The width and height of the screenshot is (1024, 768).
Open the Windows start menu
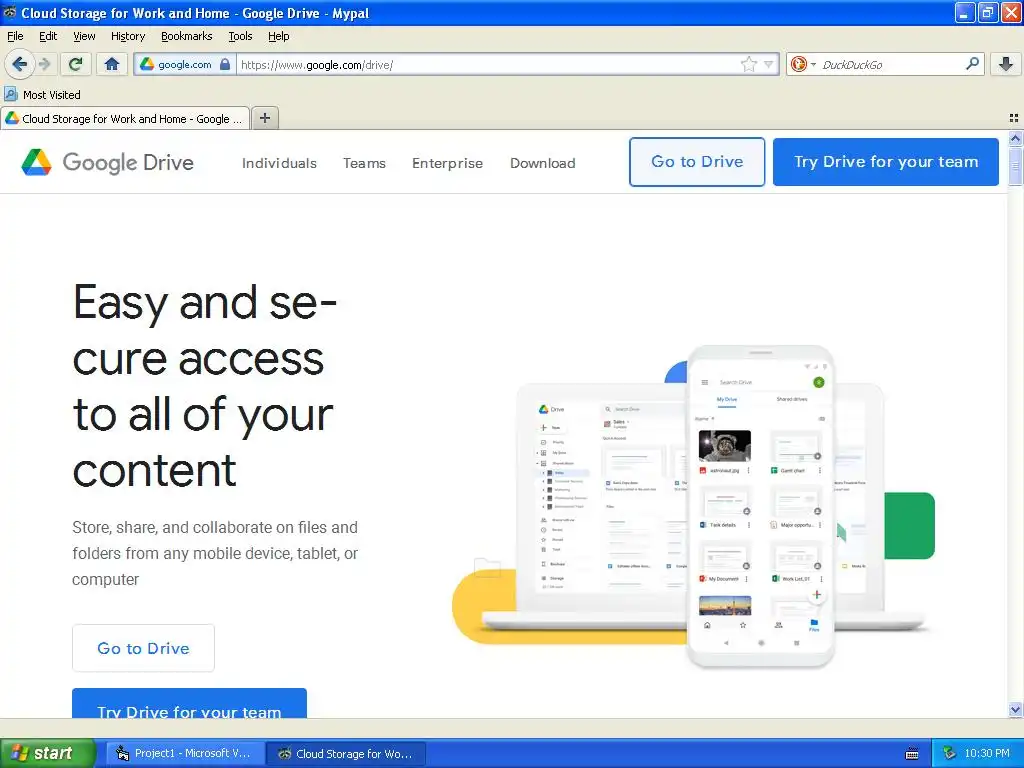48,753
